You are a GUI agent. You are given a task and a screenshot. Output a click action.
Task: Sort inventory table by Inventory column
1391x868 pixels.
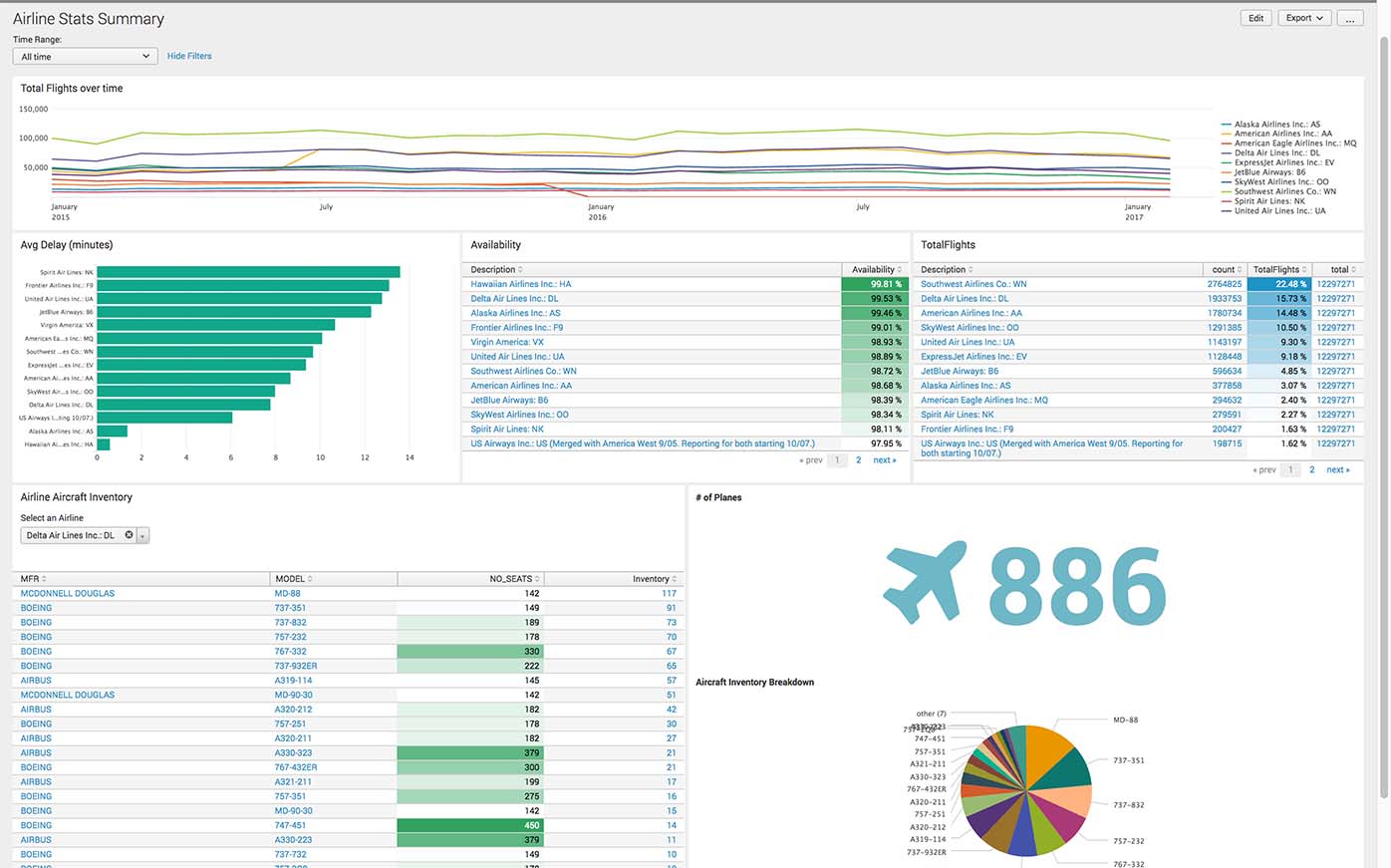tap(655, 579)
